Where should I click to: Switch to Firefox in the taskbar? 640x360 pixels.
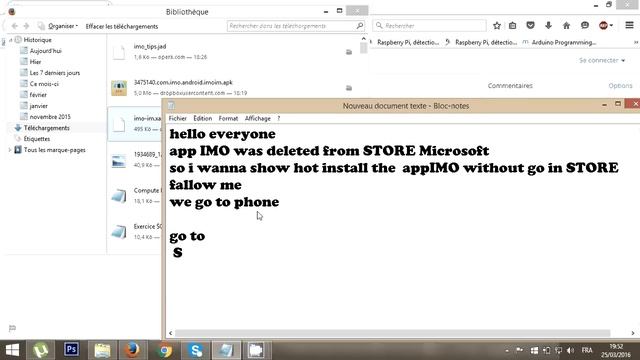(x=133, y=350)
